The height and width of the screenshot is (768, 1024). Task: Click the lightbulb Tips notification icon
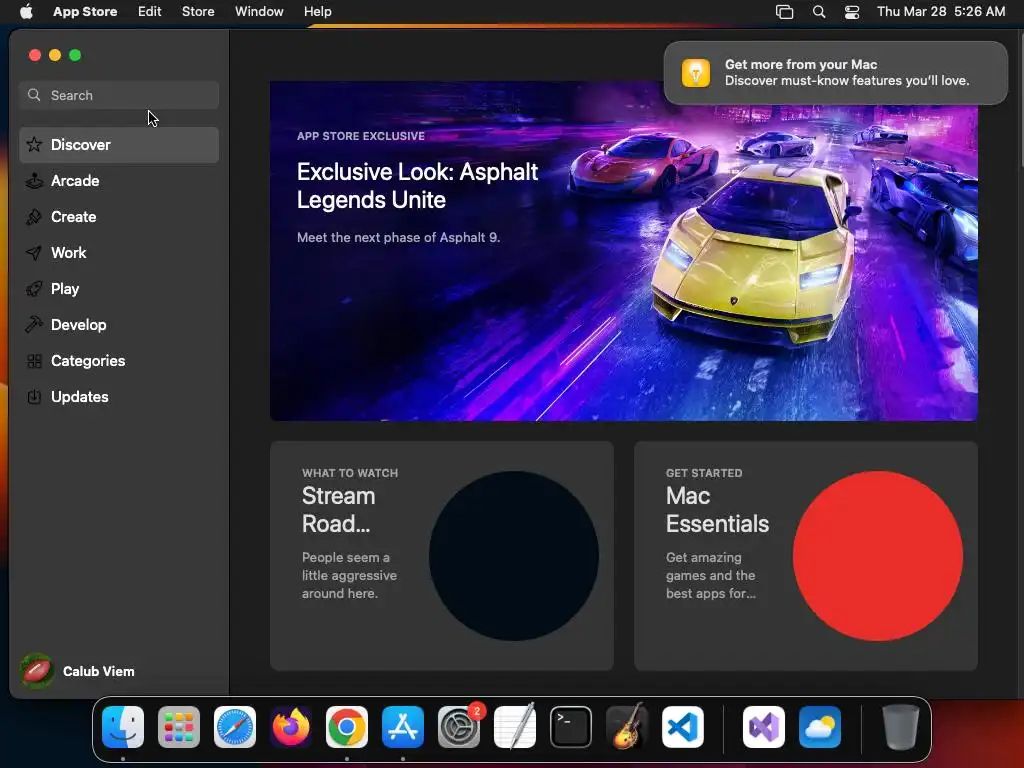point(696,72)
